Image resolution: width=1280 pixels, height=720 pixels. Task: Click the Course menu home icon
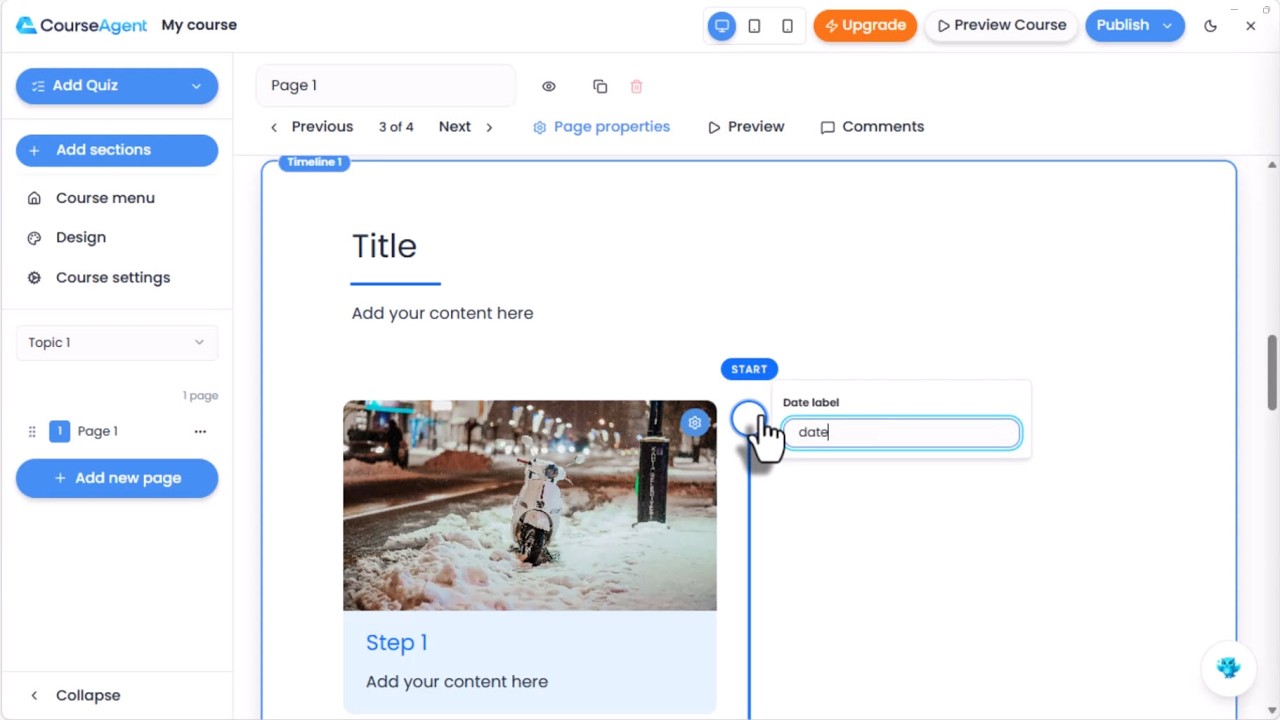34,198
